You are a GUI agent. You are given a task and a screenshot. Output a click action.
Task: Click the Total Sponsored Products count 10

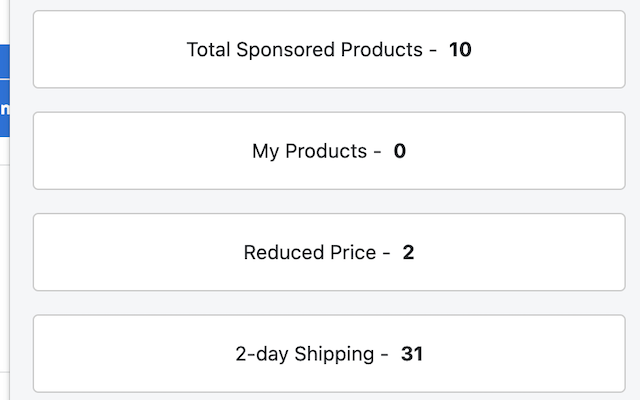(x=460, y=50)
